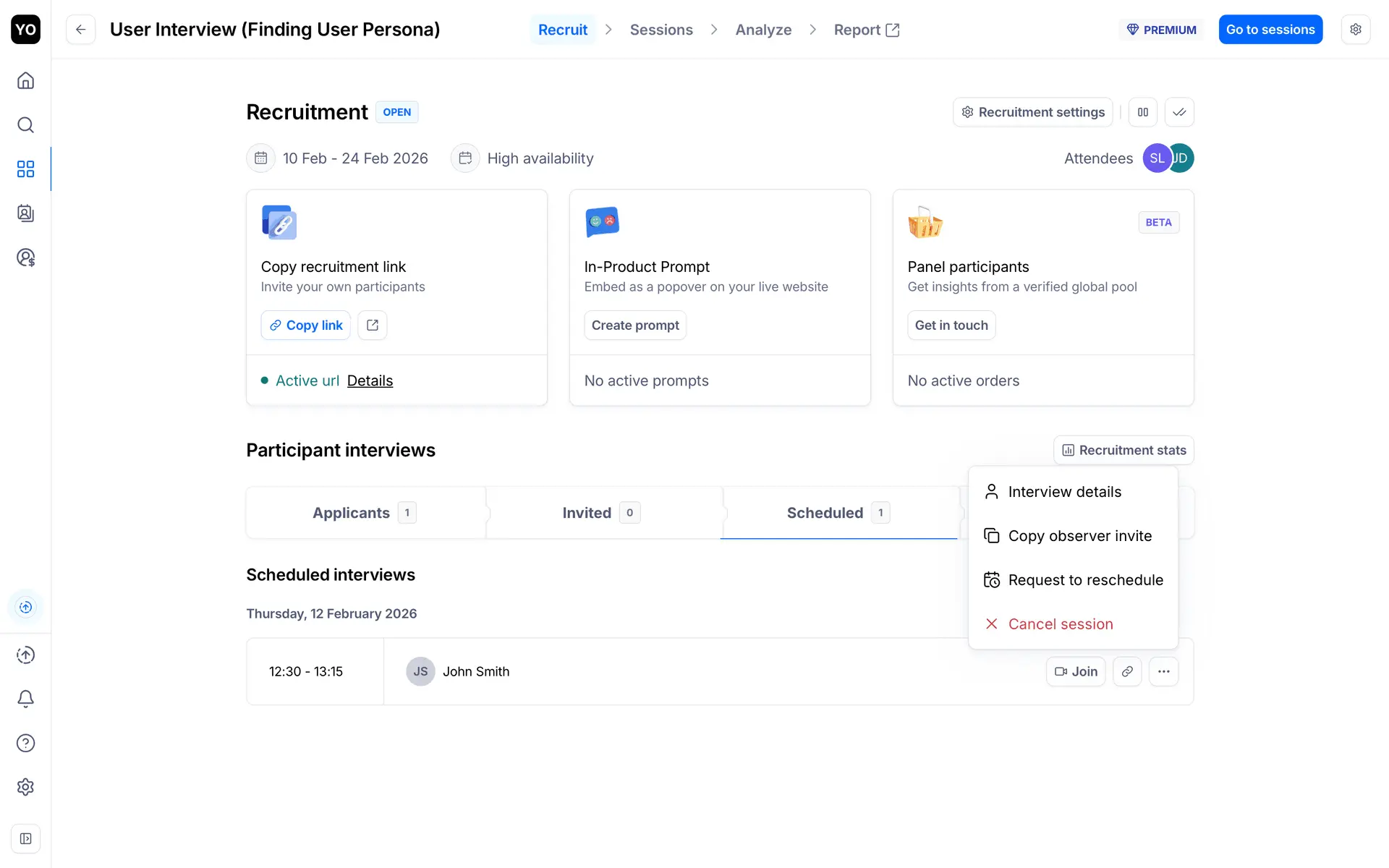Click the back arrow button
This screenshot has height=868, width=1389.
point(81,30)
